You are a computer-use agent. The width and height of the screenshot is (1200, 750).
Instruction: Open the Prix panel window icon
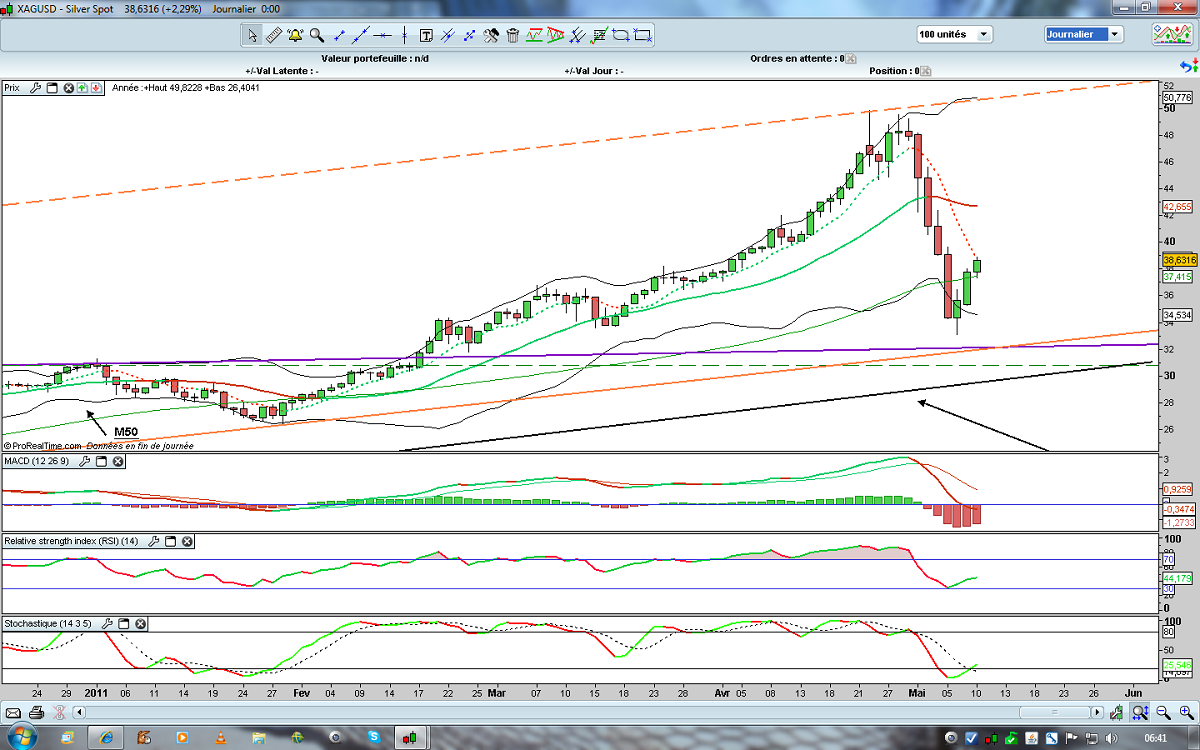pyautogui.click(x=53, y=88)
